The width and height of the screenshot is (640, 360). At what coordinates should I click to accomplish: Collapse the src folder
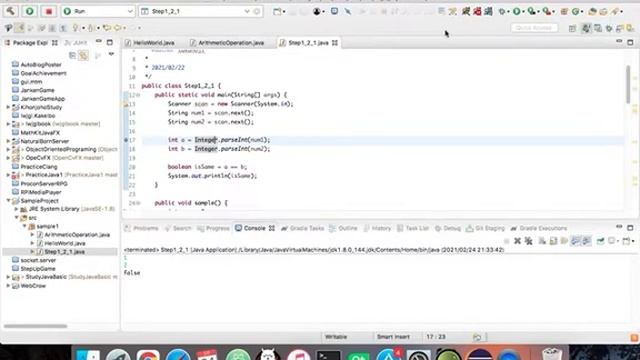point(16,218)
